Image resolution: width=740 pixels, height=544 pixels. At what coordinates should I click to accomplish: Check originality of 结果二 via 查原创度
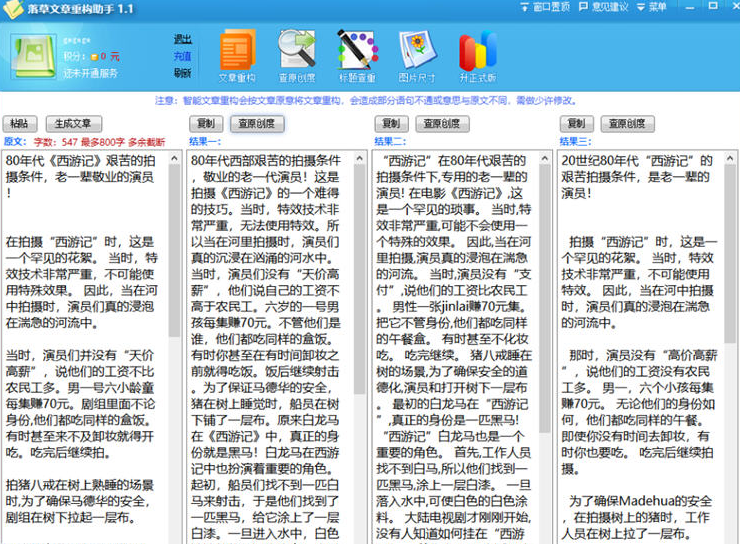tap(441, 124)
